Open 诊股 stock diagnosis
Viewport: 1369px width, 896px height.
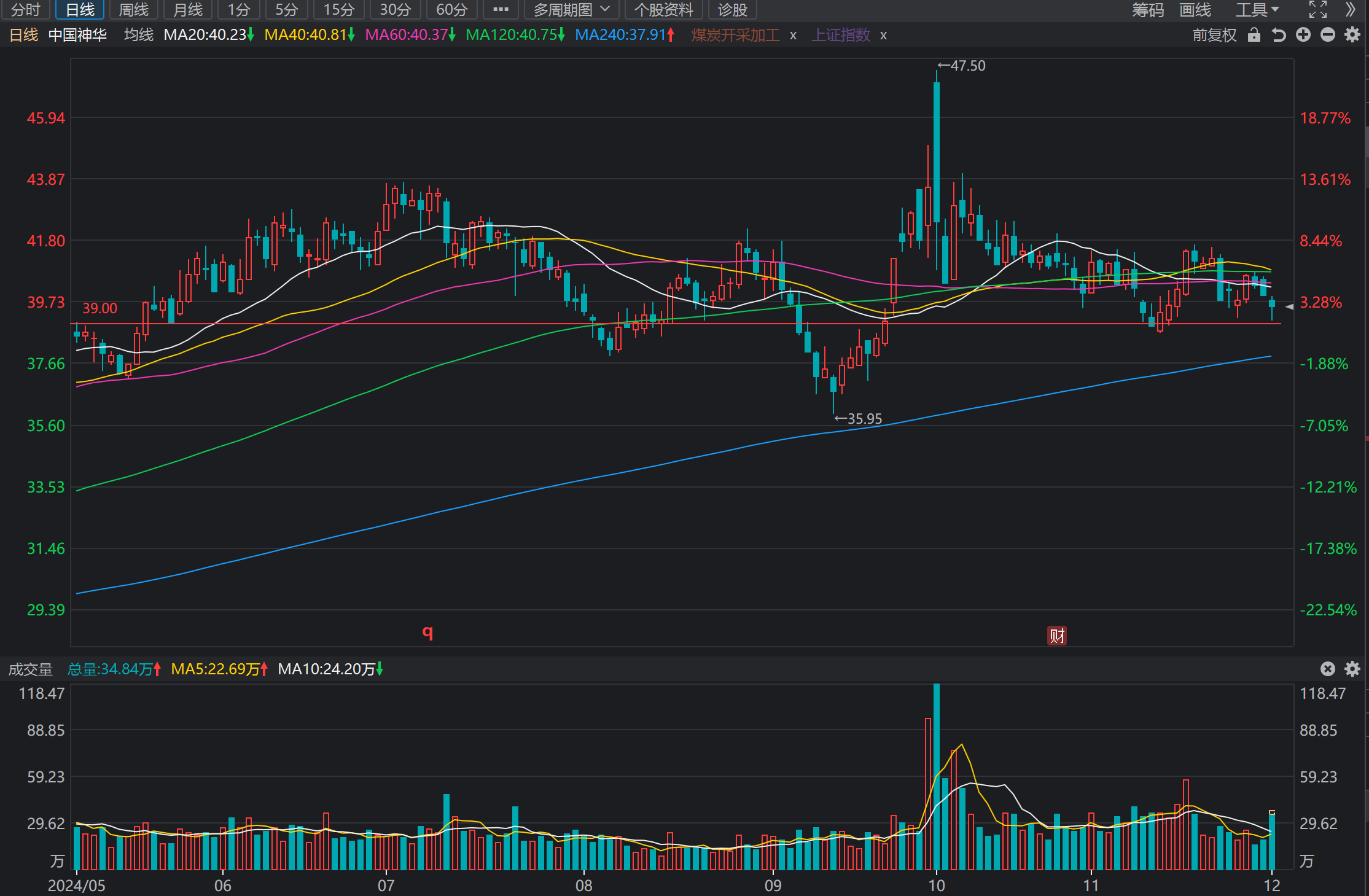coord(732,10)
